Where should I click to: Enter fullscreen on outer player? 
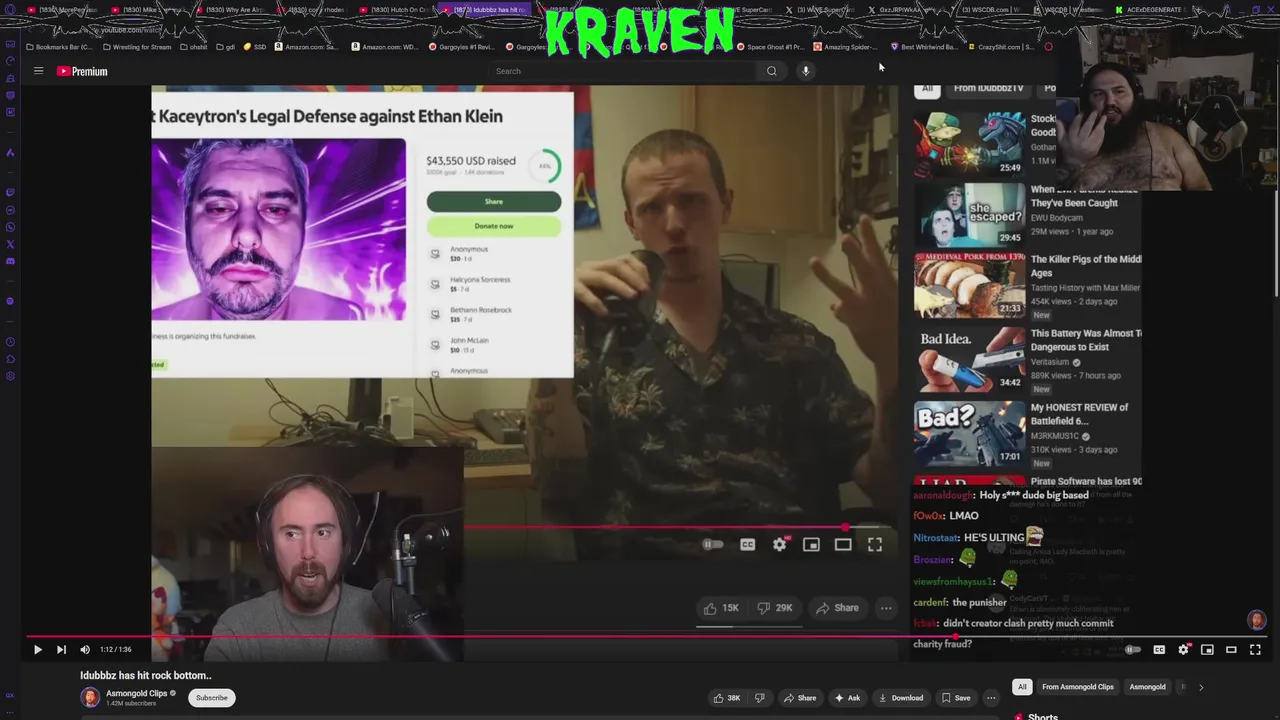click(1255, 650)
